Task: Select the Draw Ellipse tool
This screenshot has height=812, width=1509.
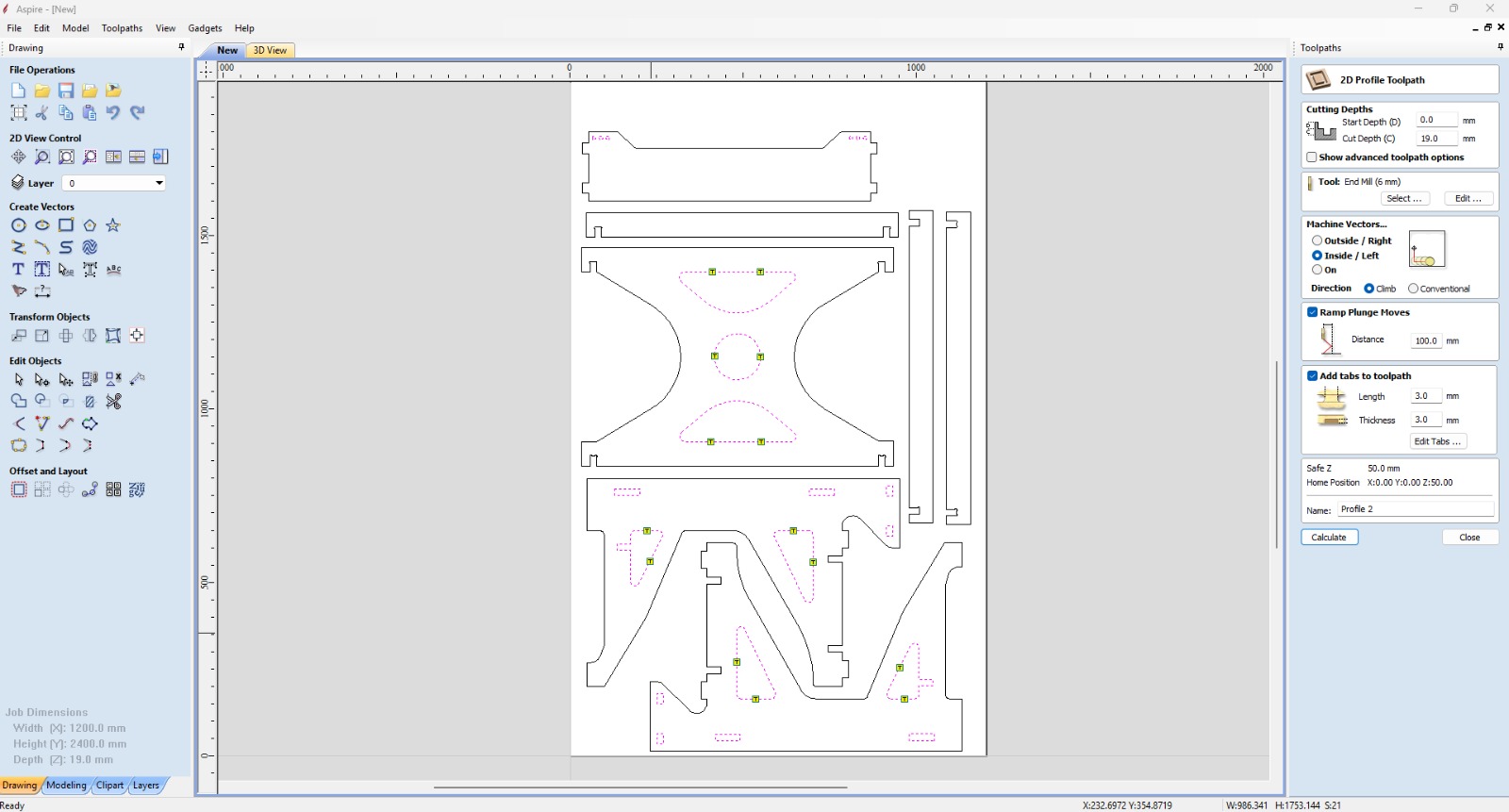Action: [42, 225]
